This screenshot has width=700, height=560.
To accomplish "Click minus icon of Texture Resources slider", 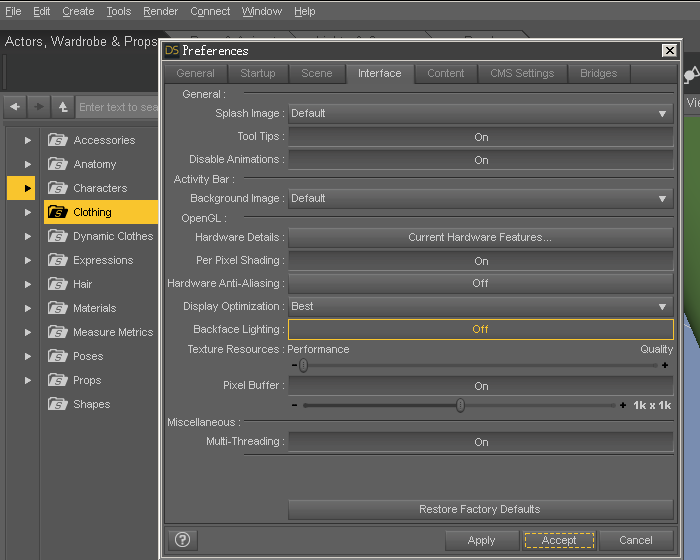I will coord(294,365).
